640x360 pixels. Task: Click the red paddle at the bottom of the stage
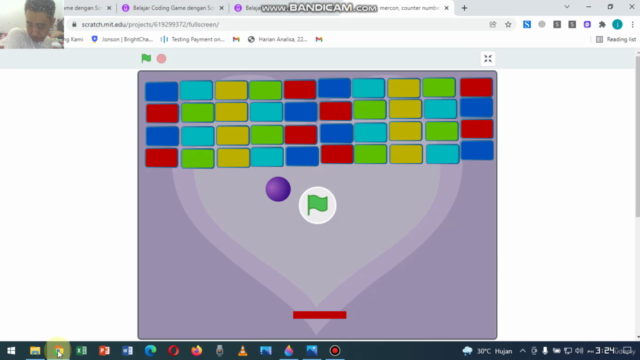pyautogui.click(x=320, y=315)
